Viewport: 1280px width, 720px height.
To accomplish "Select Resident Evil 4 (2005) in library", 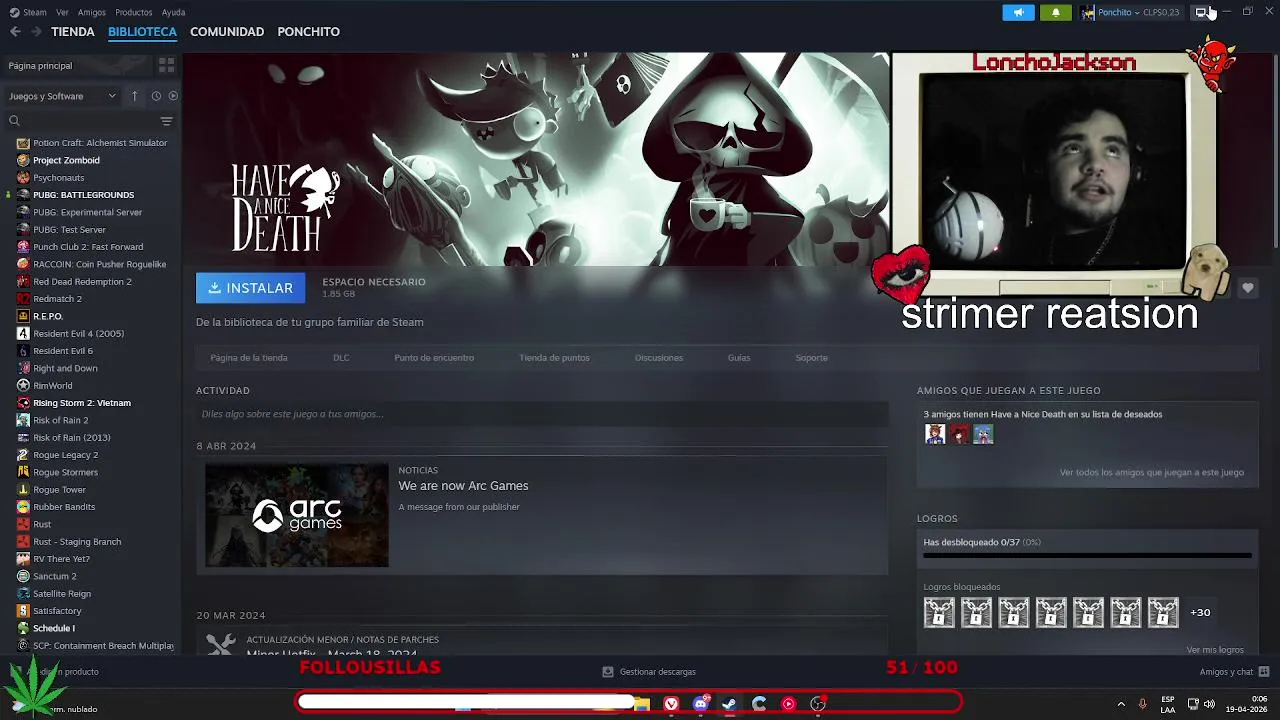I will coord(78,334).
